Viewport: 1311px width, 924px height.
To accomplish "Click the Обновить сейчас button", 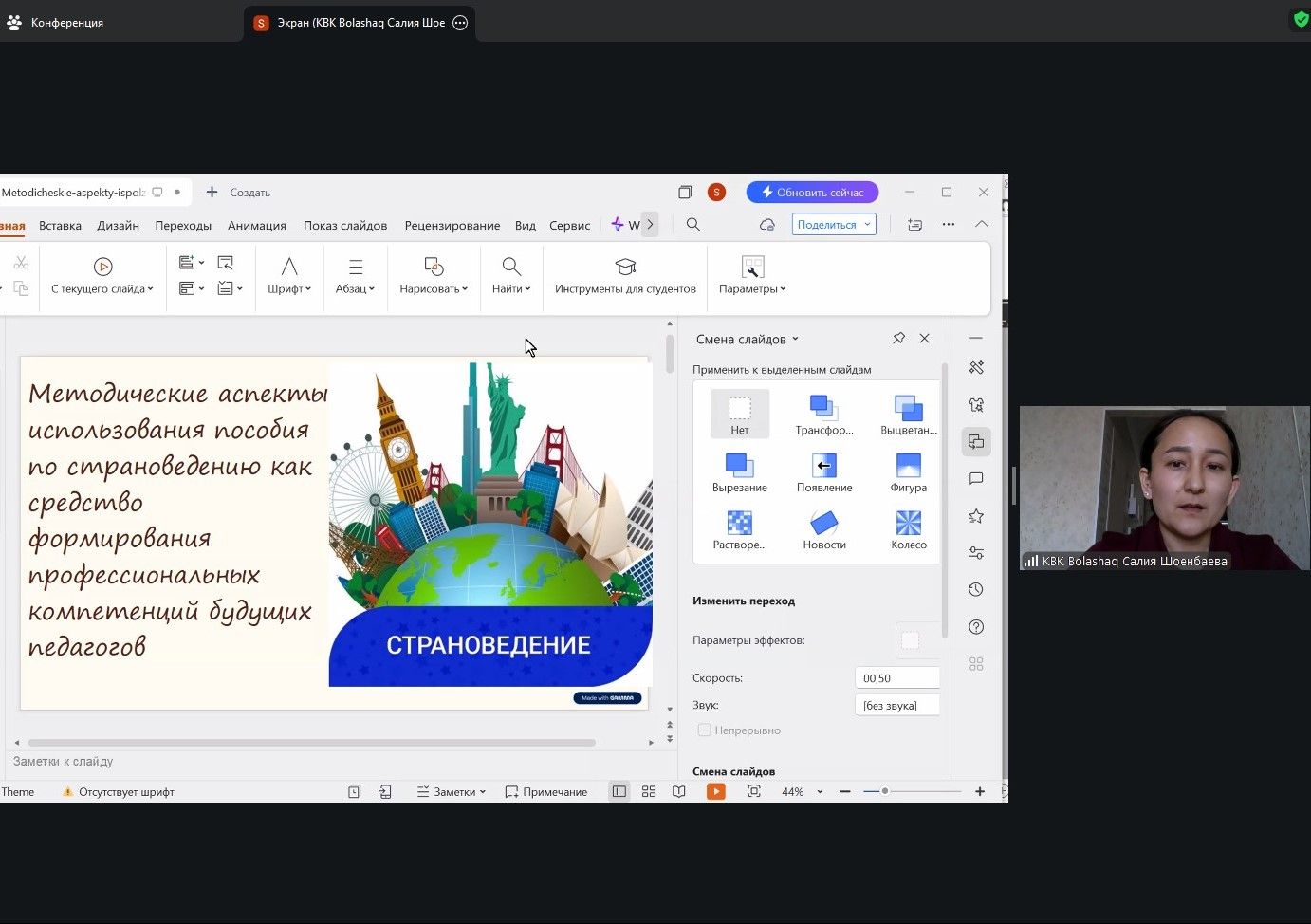I will point(812,193).
